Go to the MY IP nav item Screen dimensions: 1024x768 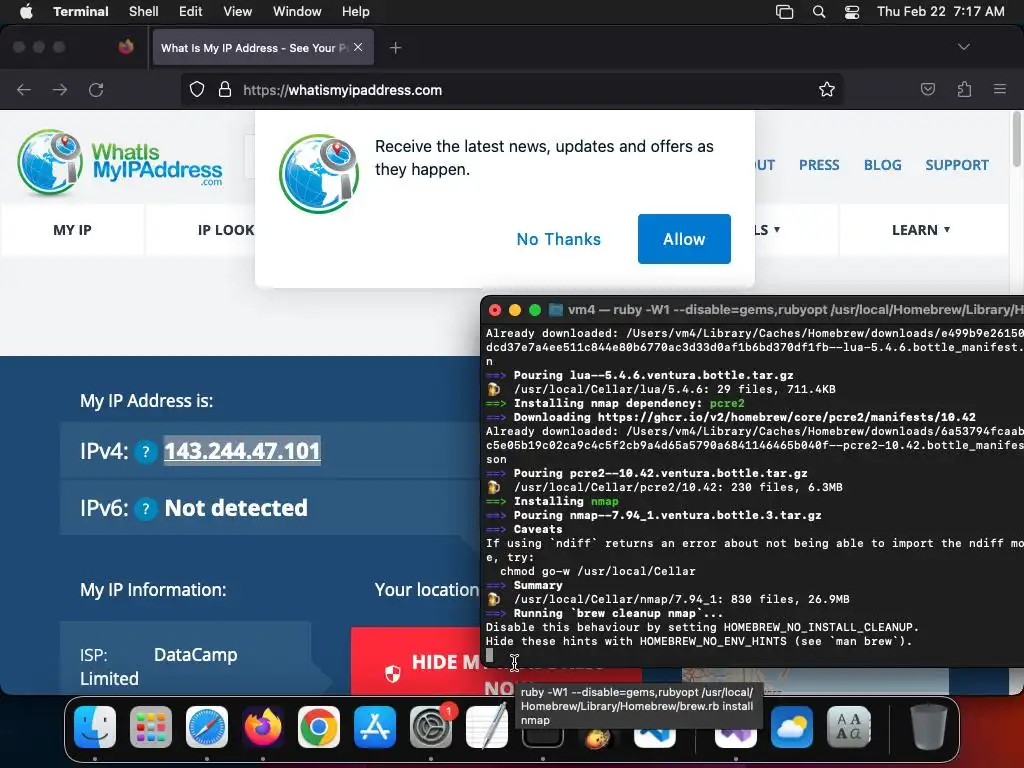(x=72, y=230)
